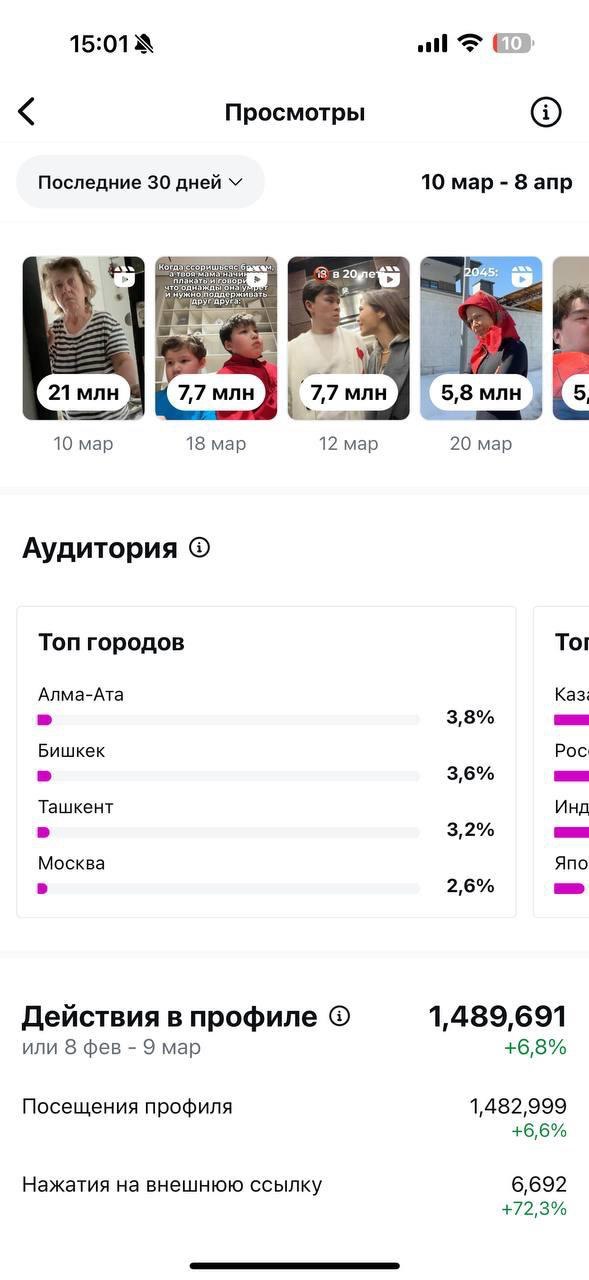Tap reel icon on 5,8 млн thumbnail
Screen dimensions: 589x1280
click(523, 277)
